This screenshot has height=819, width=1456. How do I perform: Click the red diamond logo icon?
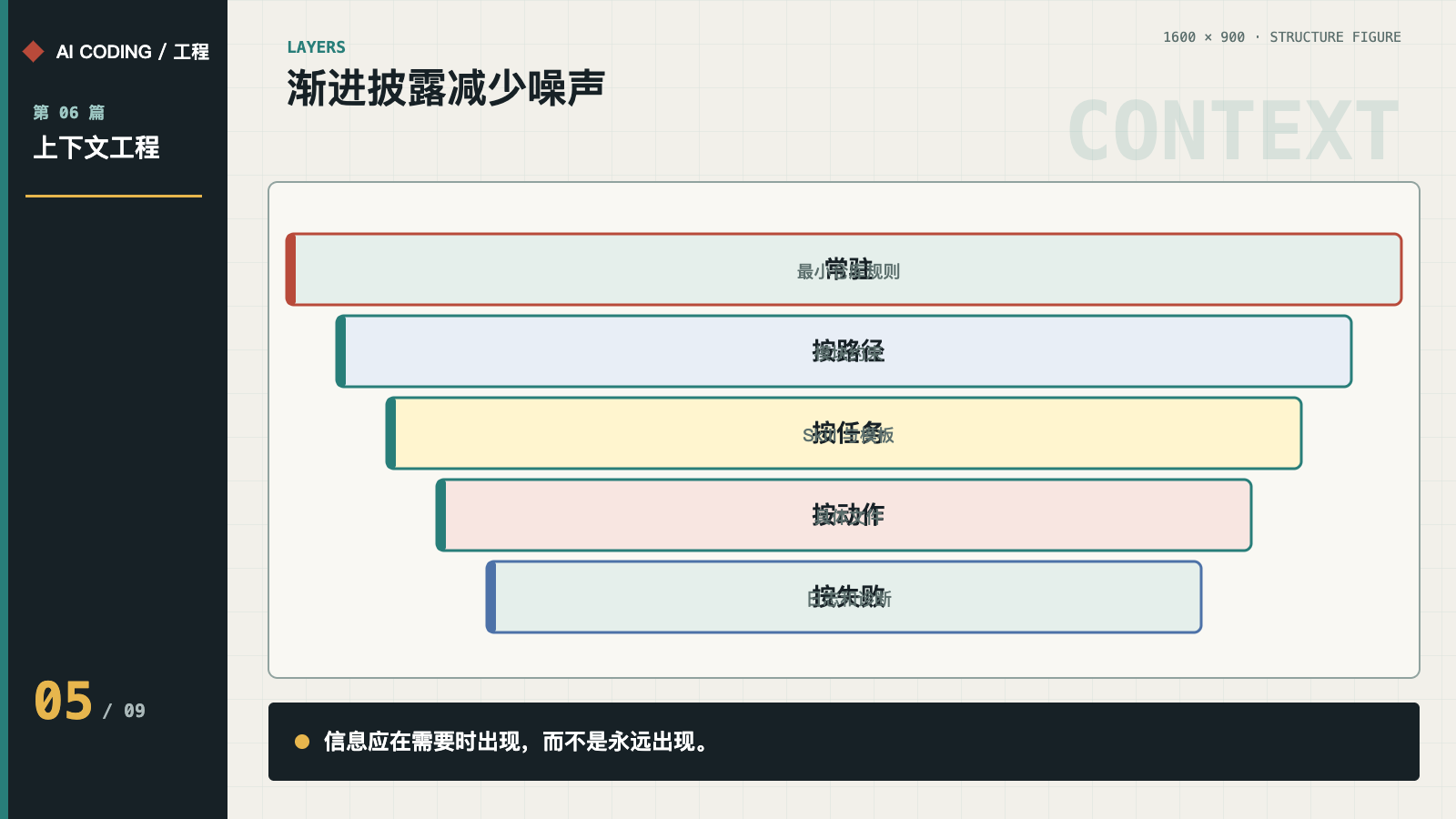34,51
